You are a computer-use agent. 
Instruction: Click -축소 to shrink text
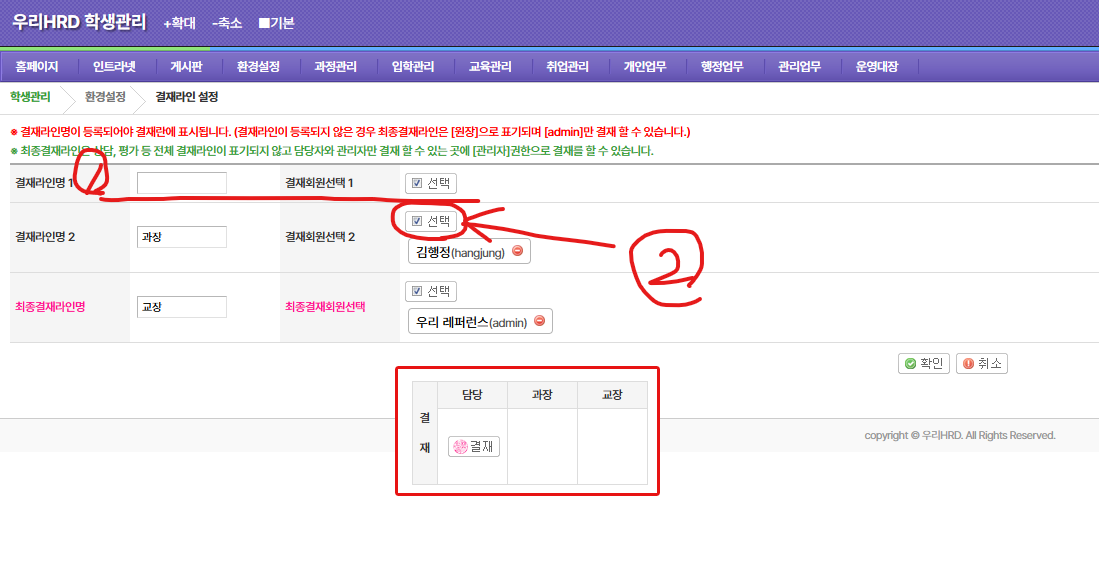point(227,23)
